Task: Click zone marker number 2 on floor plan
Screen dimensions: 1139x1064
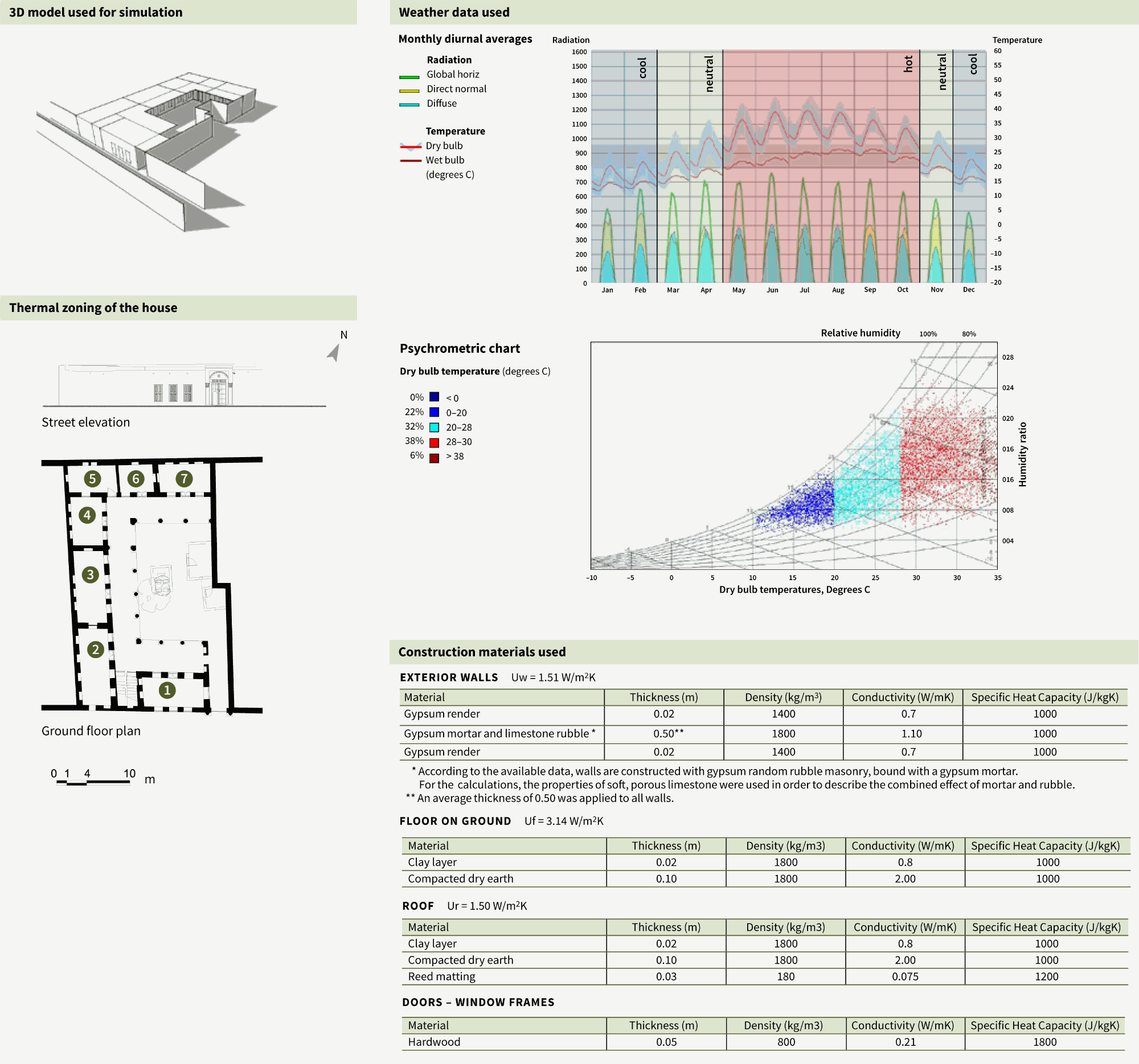Action: (95, 650)
